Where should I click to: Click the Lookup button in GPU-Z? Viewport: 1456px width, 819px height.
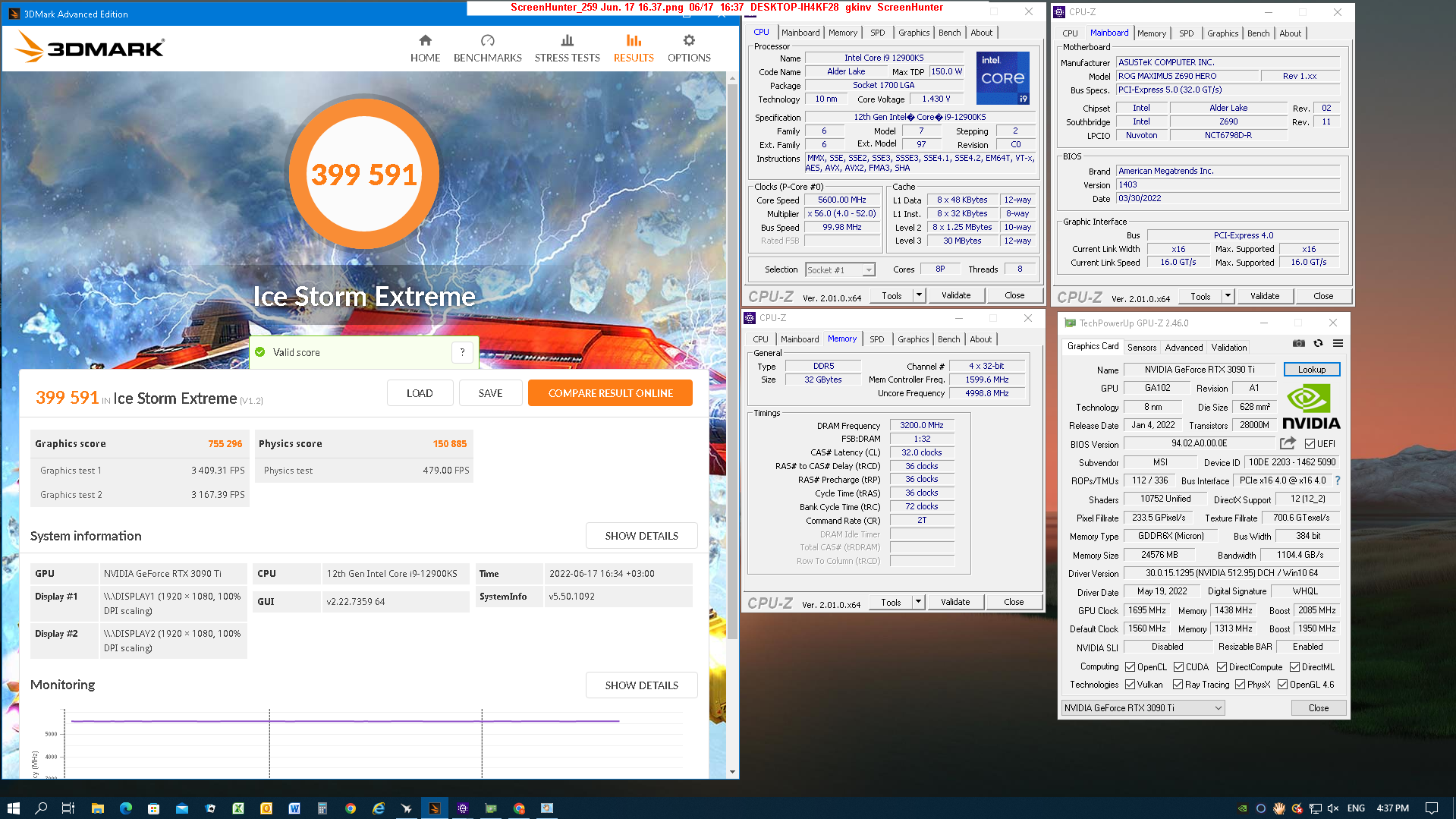[1311, 369]
